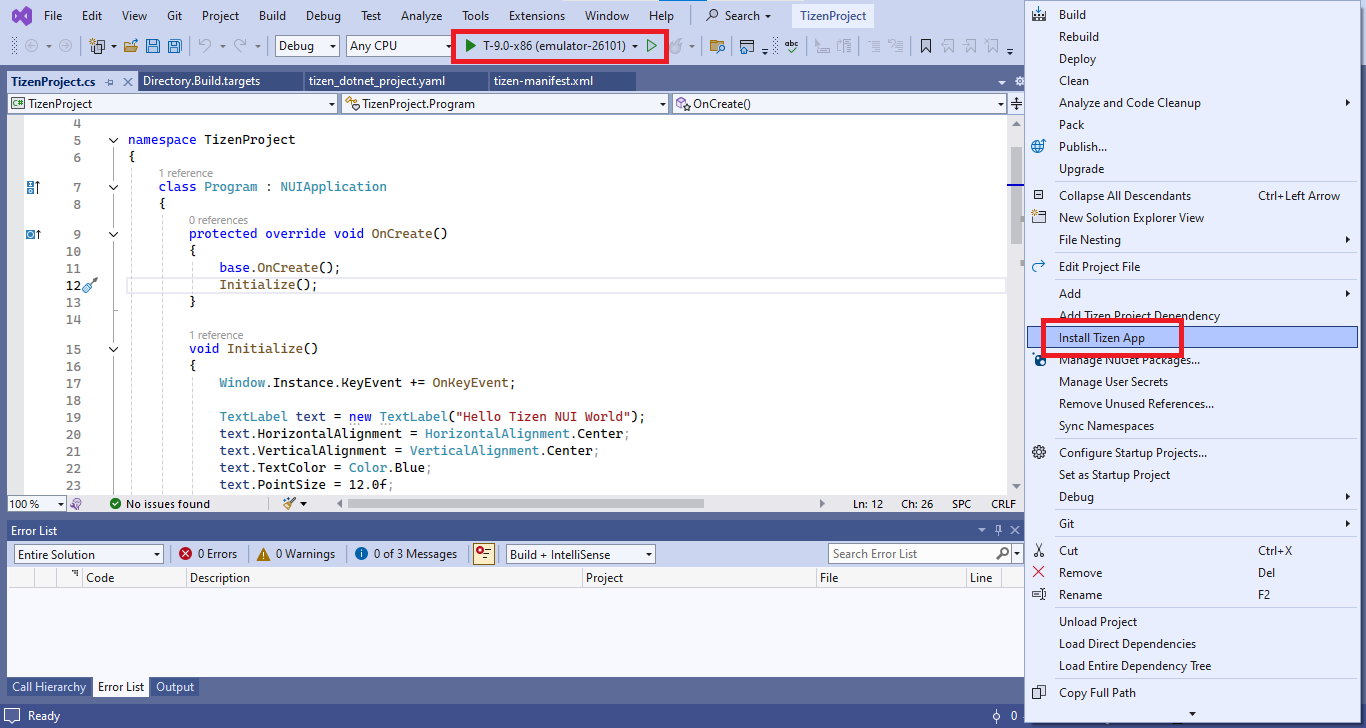Click the screwdriver quick action icon on line 12
The width and height of the screenshot is (1366, 728).
[x=89, y=285]
